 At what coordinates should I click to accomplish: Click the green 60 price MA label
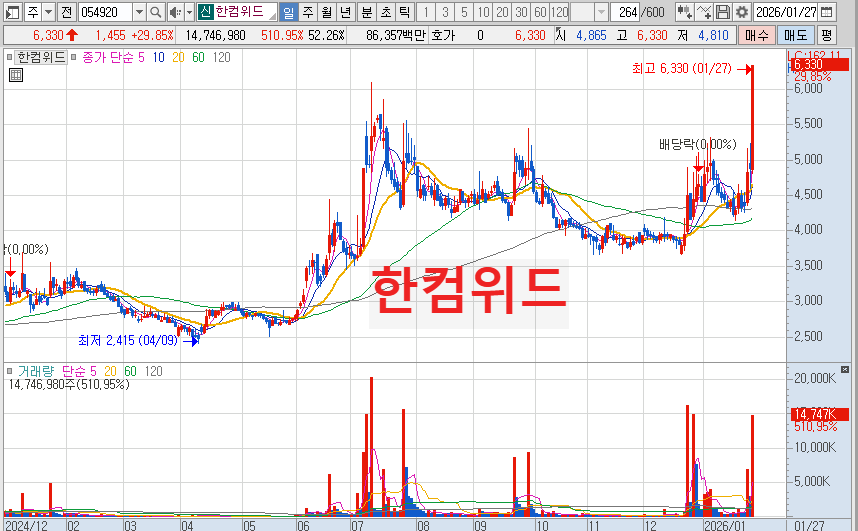click(x=198, y=57)
